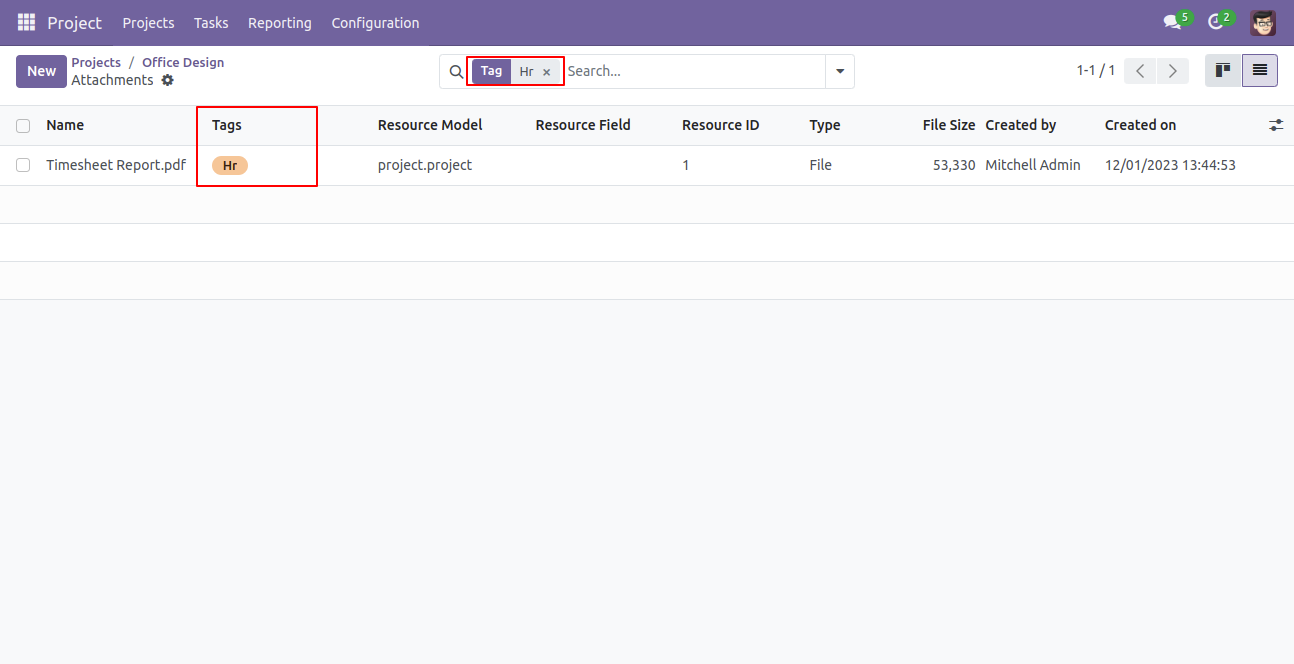Go to next page of records
Viewport: 1294px width, 664px height.
coord(1173,71)
